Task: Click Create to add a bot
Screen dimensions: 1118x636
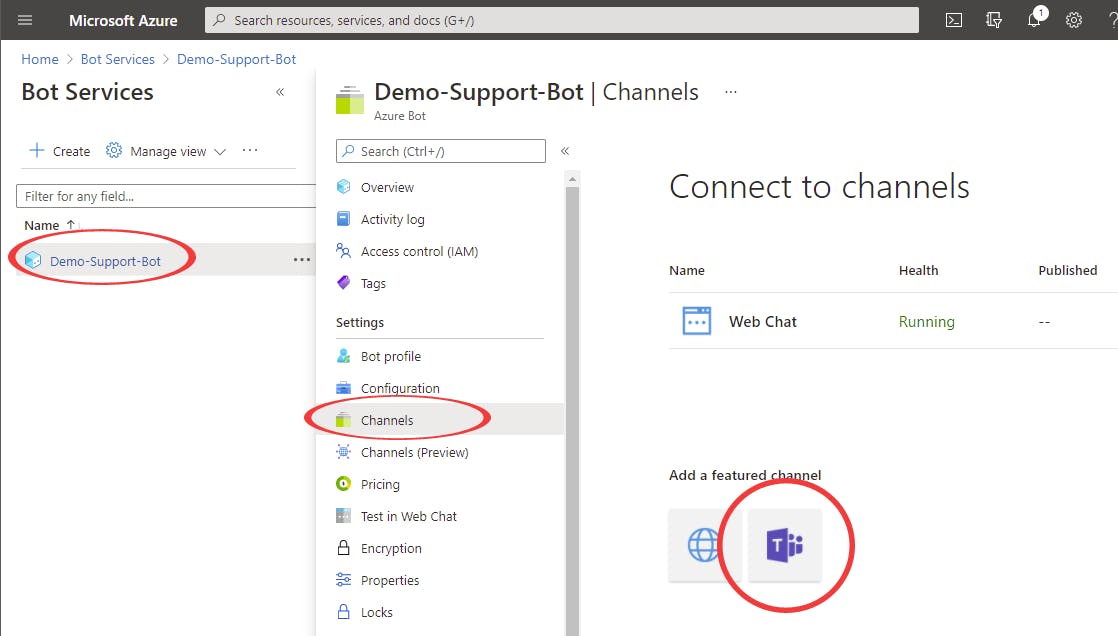Action: (60, 151)
